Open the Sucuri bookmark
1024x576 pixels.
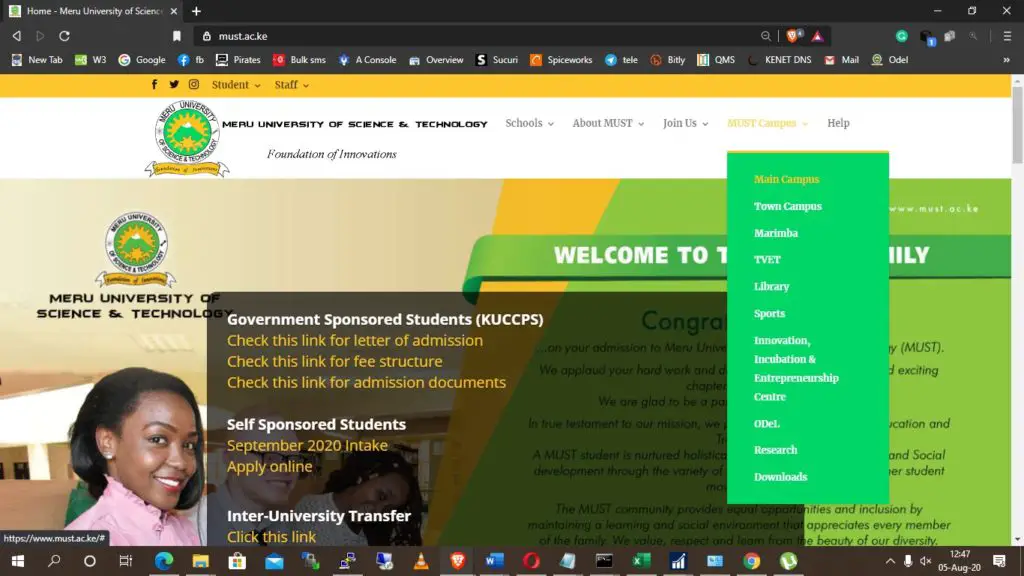click(x=497, y=59)
